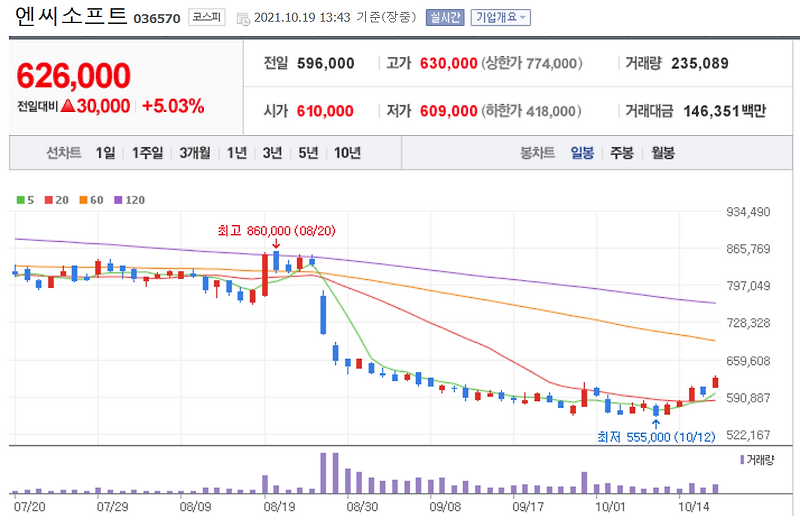Select the 10년 line chart tab
This screenshot has width=800, height=516.
[x=347, y=153]
